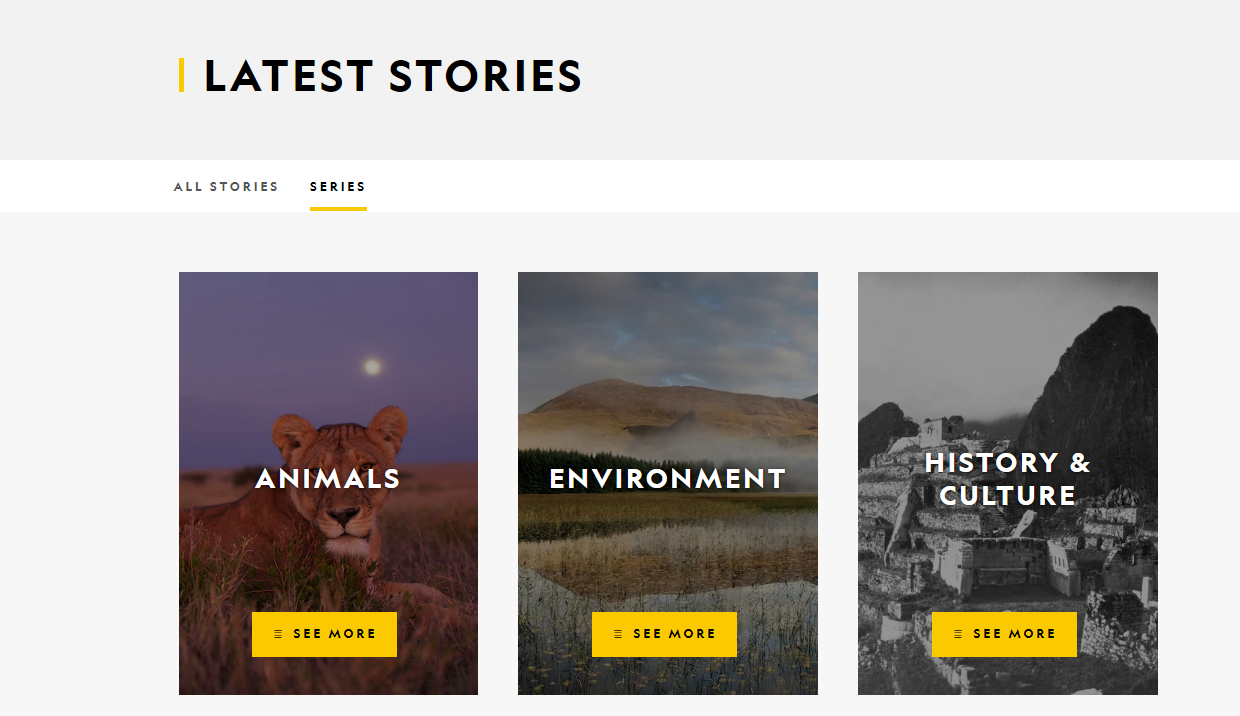Click the moon in the Animals card
Viewport: 1240px width, 716px height.
[373, 367]
